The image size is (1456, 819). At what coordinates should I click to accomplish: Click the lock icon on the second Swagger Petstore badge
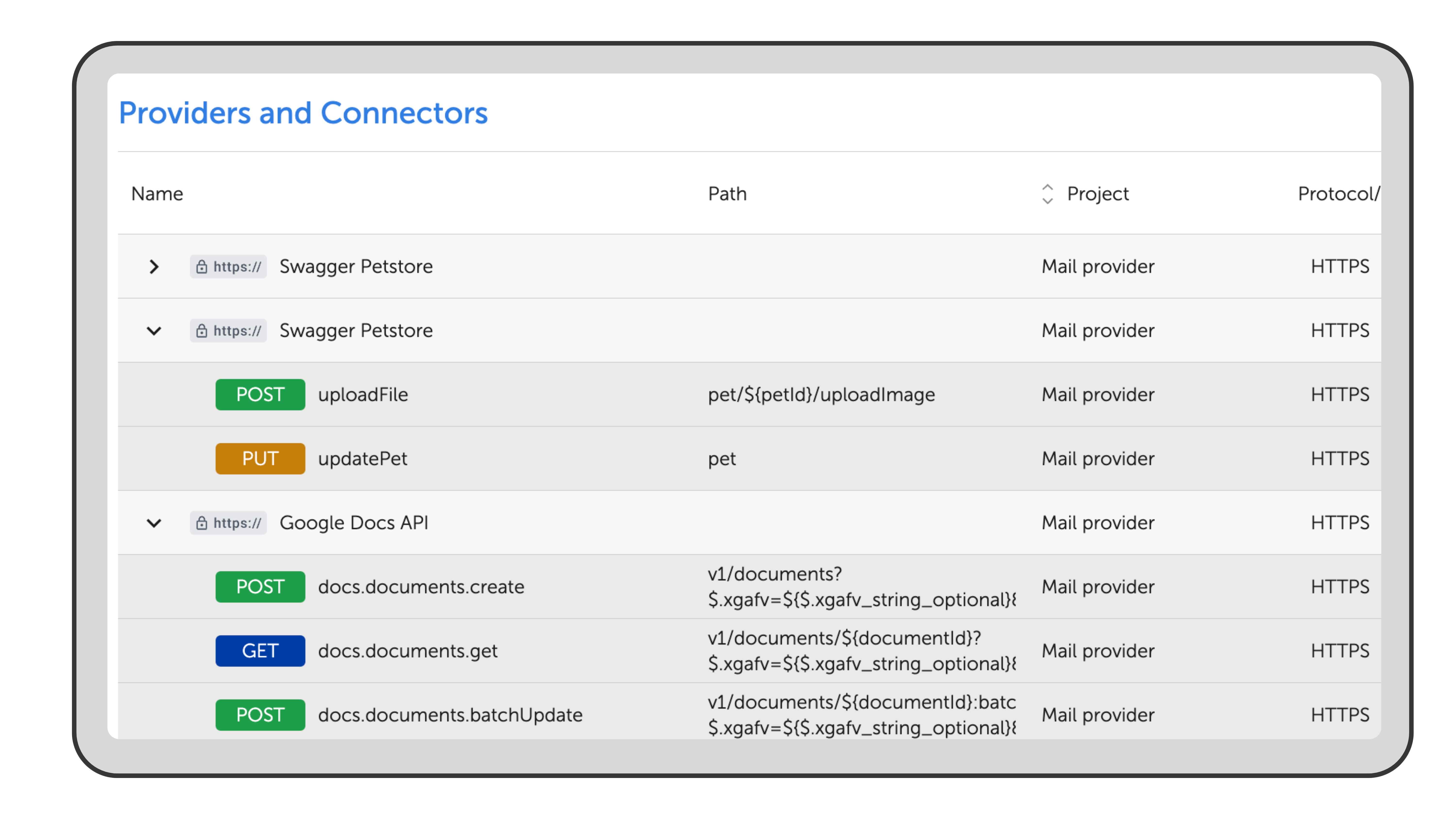coord(202,331)
